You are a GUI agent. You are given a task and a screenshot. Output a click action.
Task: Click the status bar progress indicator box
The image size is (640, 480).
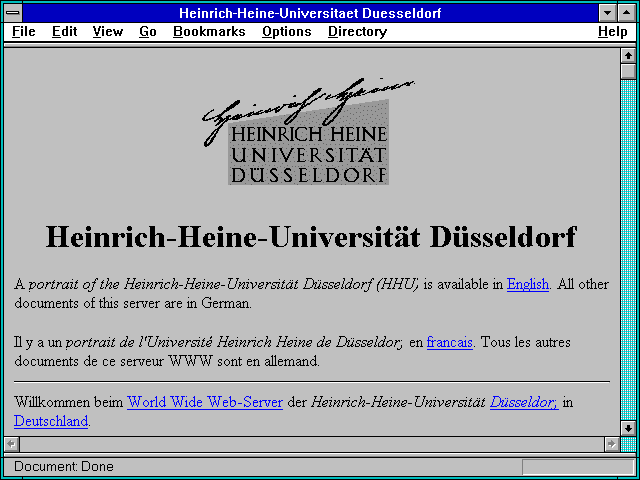[578, 466]
